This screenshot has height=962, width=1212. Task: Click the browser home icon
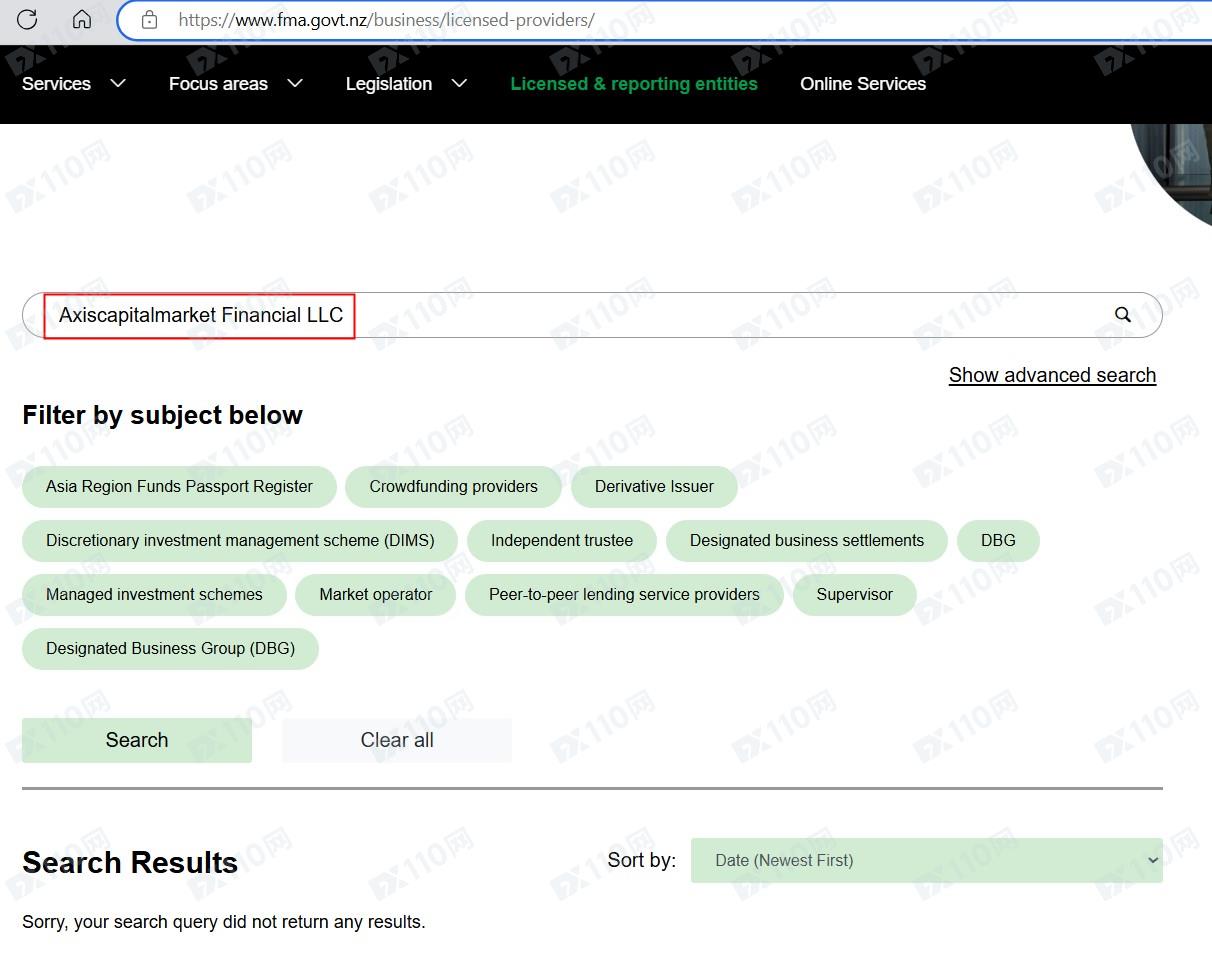(82, 19)
